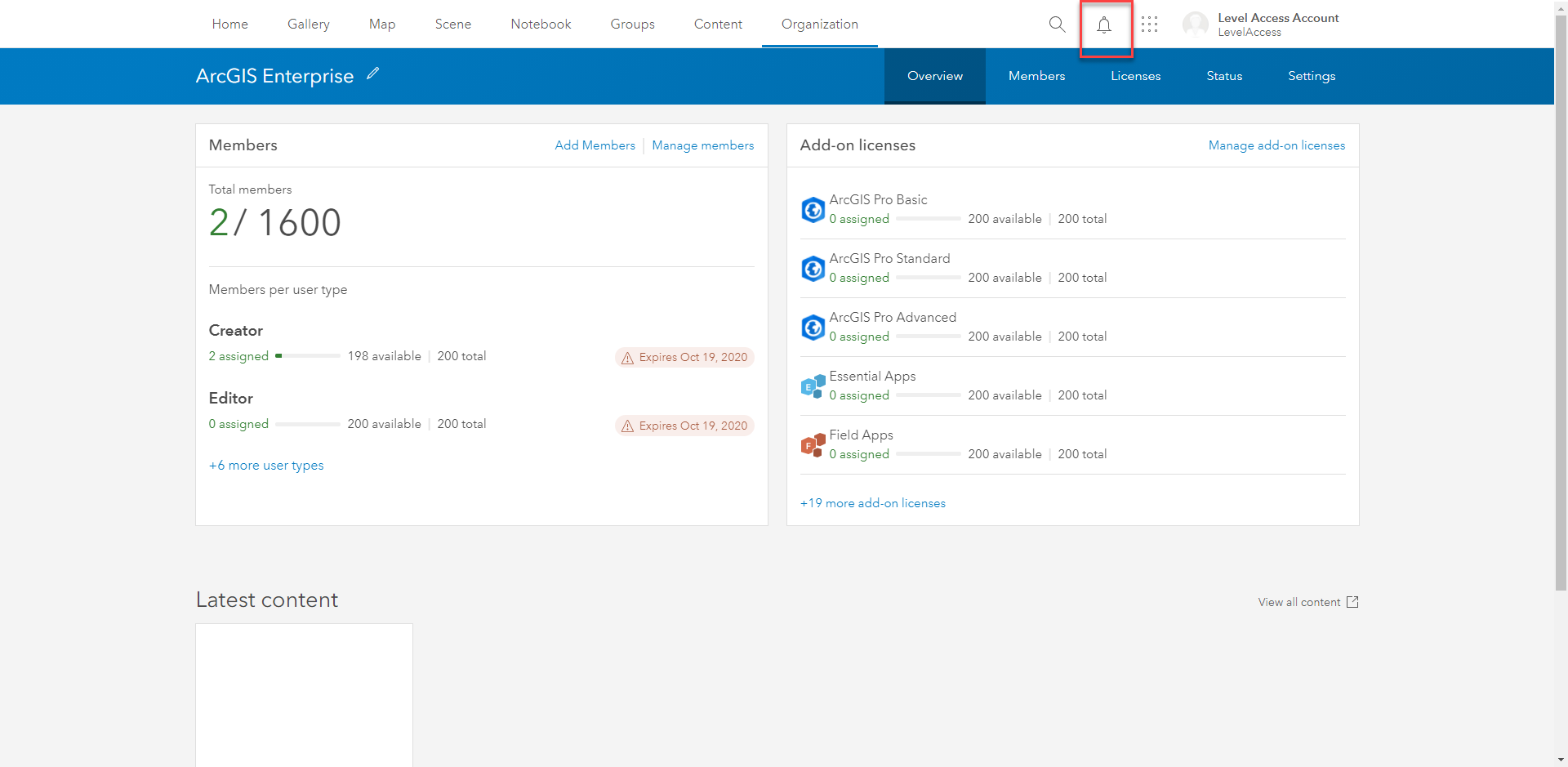This screenshot has height=767, width=1568.
Task: Open the app launcher grid icon
Action: (x=1150, y=25)
